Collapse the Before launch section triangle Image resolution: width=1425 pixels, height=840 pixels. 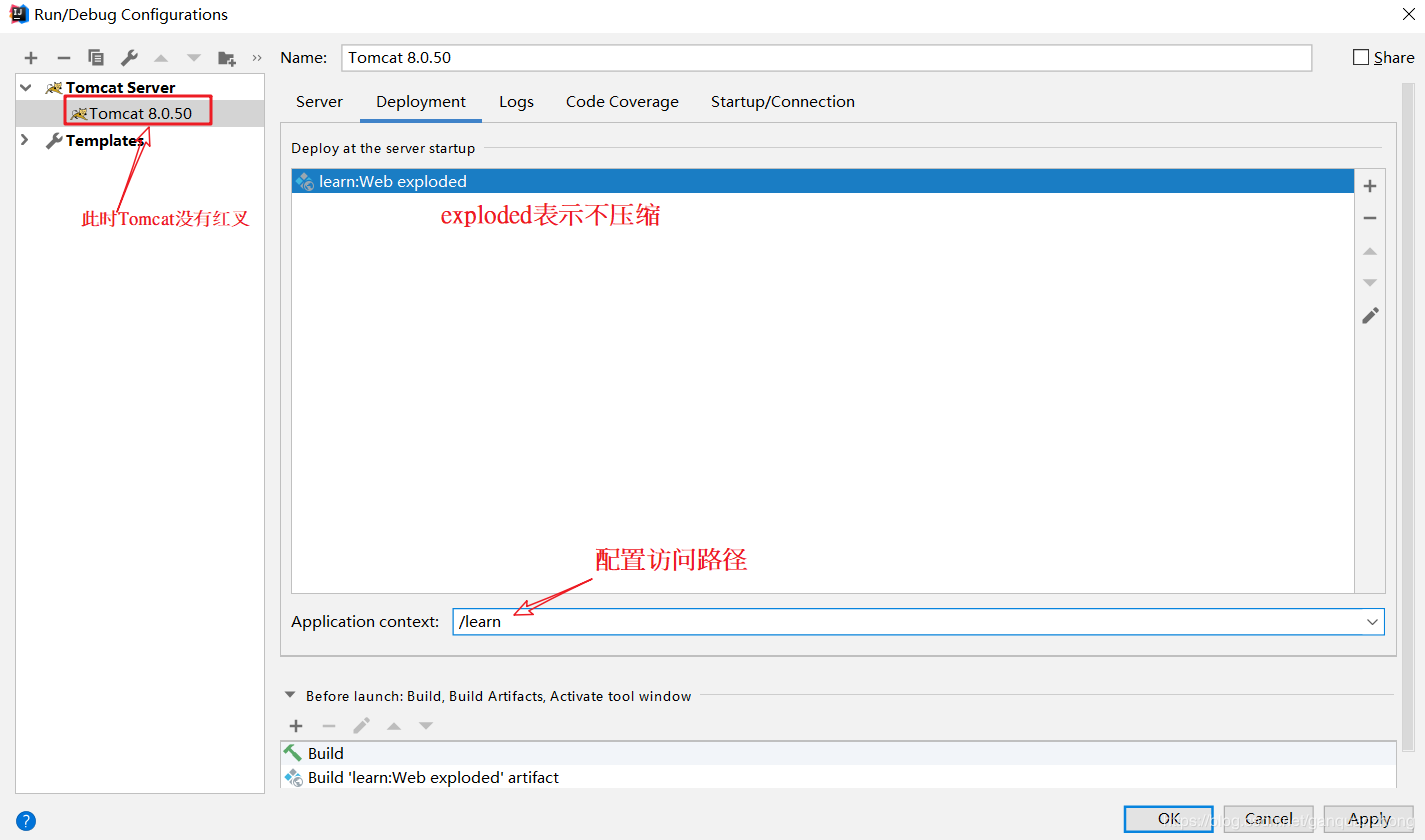click(290, 695)
